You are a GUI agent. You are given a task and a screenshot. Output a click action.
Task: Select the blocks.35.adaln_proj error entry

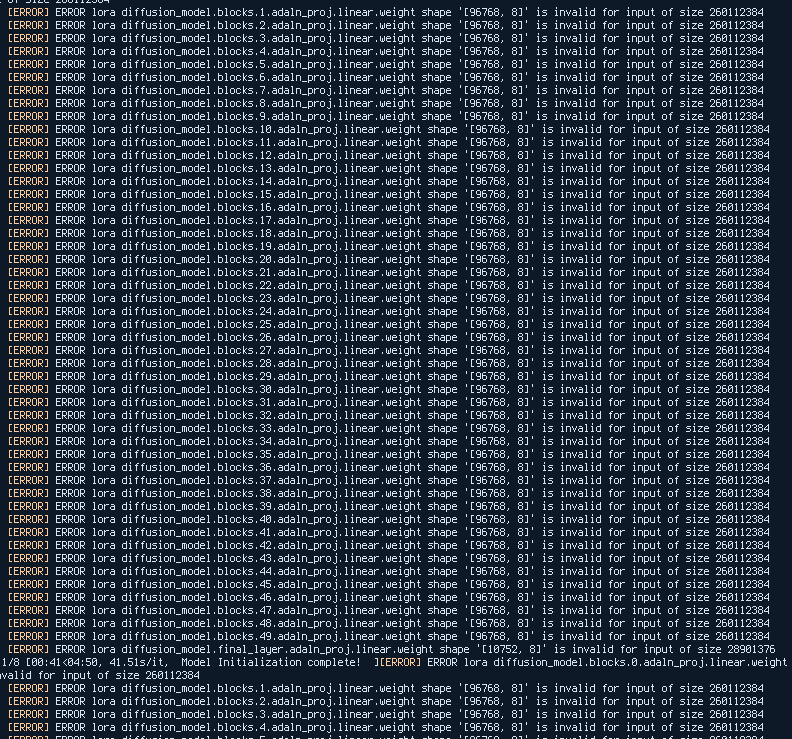point(388,455)
